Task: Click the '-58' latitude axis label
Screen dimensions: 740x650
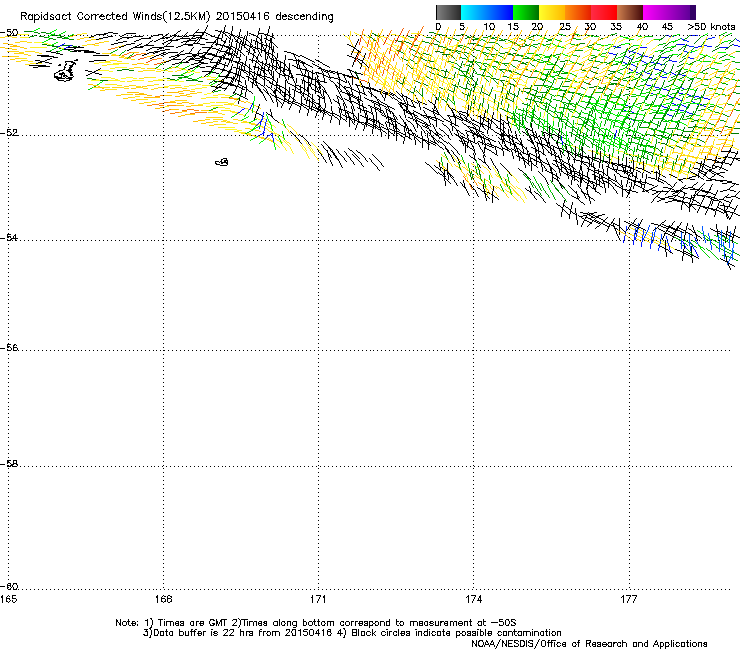Action: point(9,464)
